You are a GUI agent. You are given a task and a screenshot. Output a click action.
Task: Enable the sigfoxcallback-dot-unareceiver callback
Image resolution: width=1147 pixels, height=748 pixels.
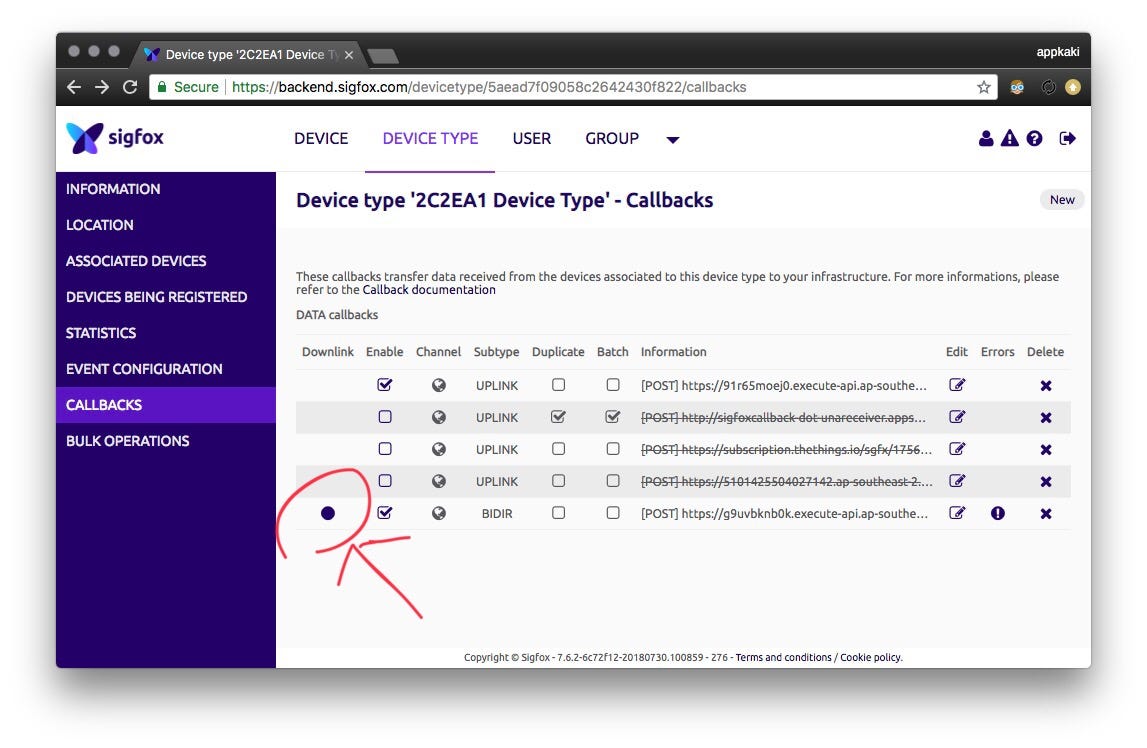click(x=385, y=417)
